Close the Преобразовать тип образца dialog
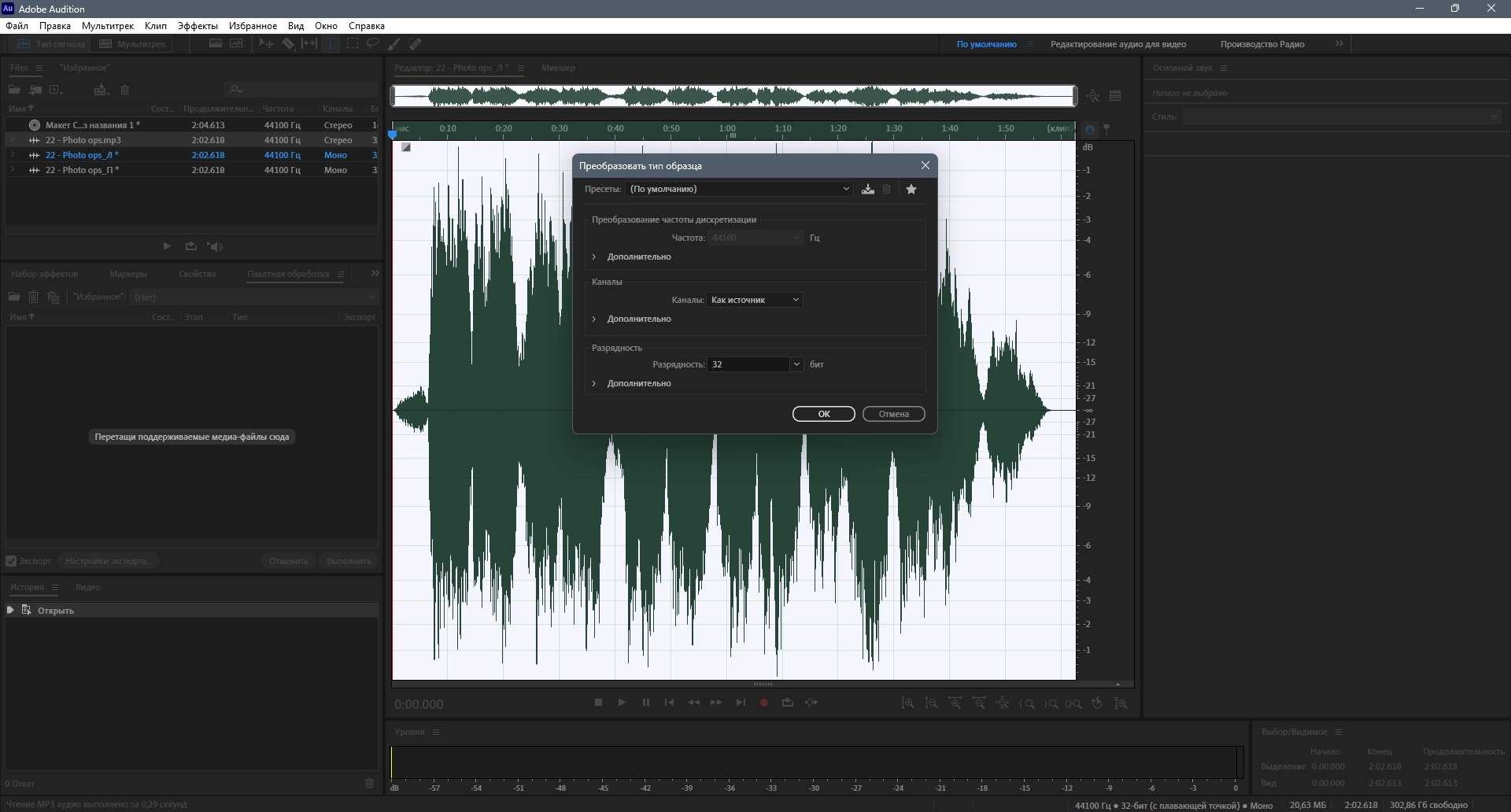The image size is (1511, 812). point(925,165)
